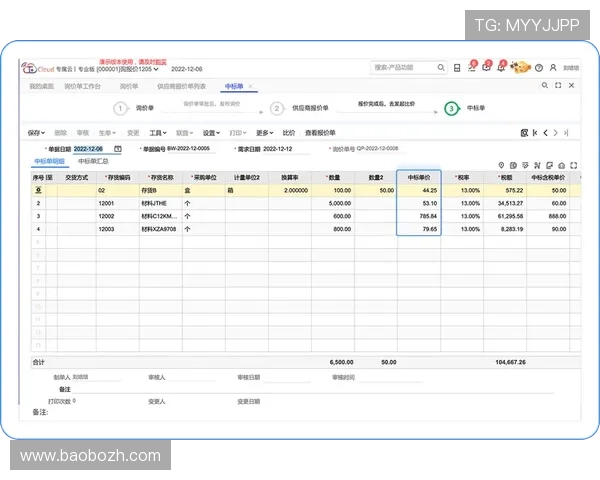Click step 3 中标单 circle
The image size is (600, 480).
tap(451, 108)
